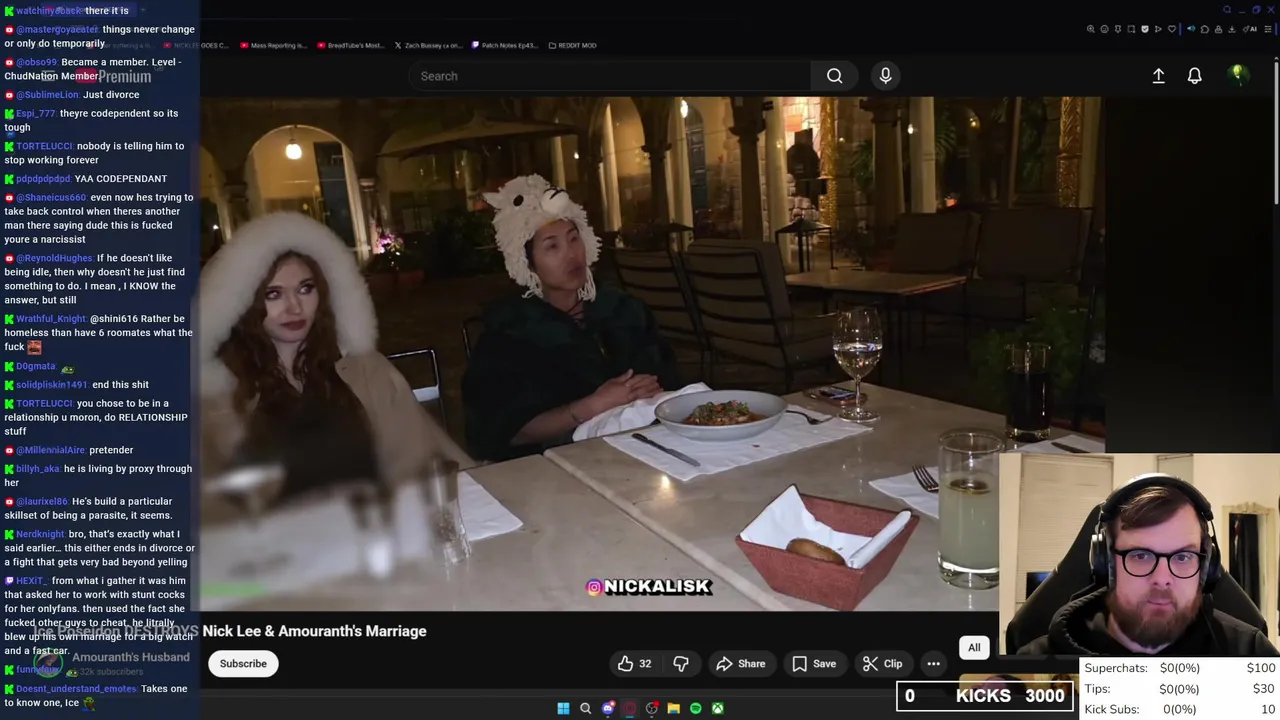This screenshot has width=1280, height=720.
Task: Open the browser profile account icon
Action: tap(1218, 29)
